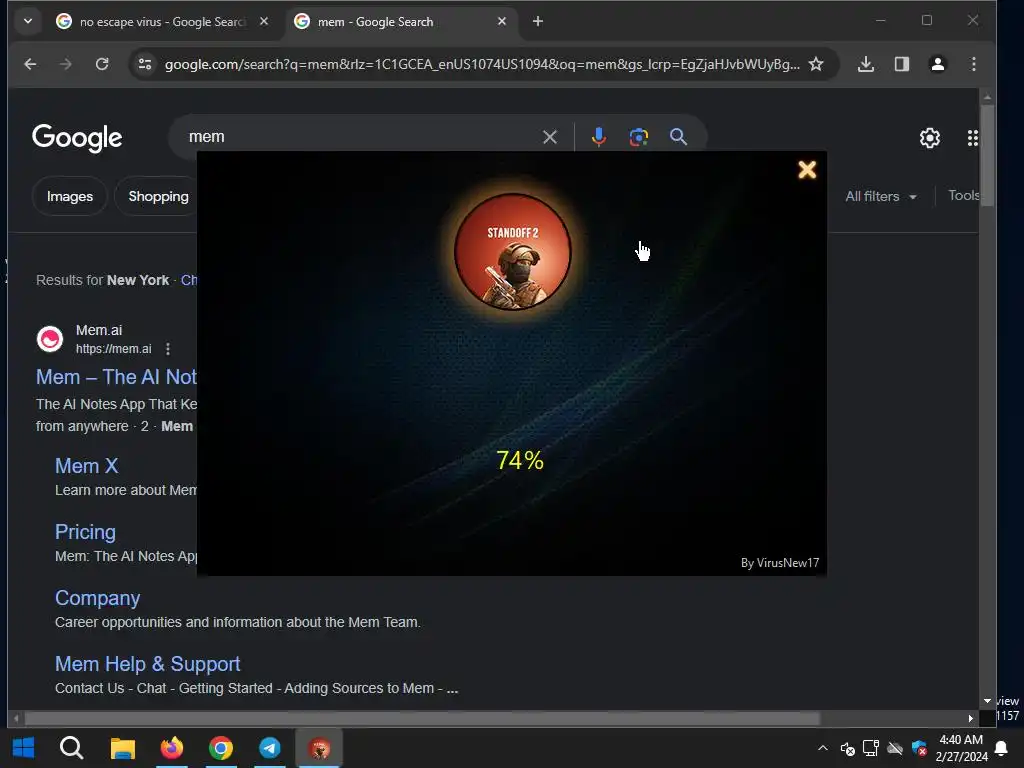1024x768 pixels.
Task: Open Chrome three-dot menu
Action: 974,64
